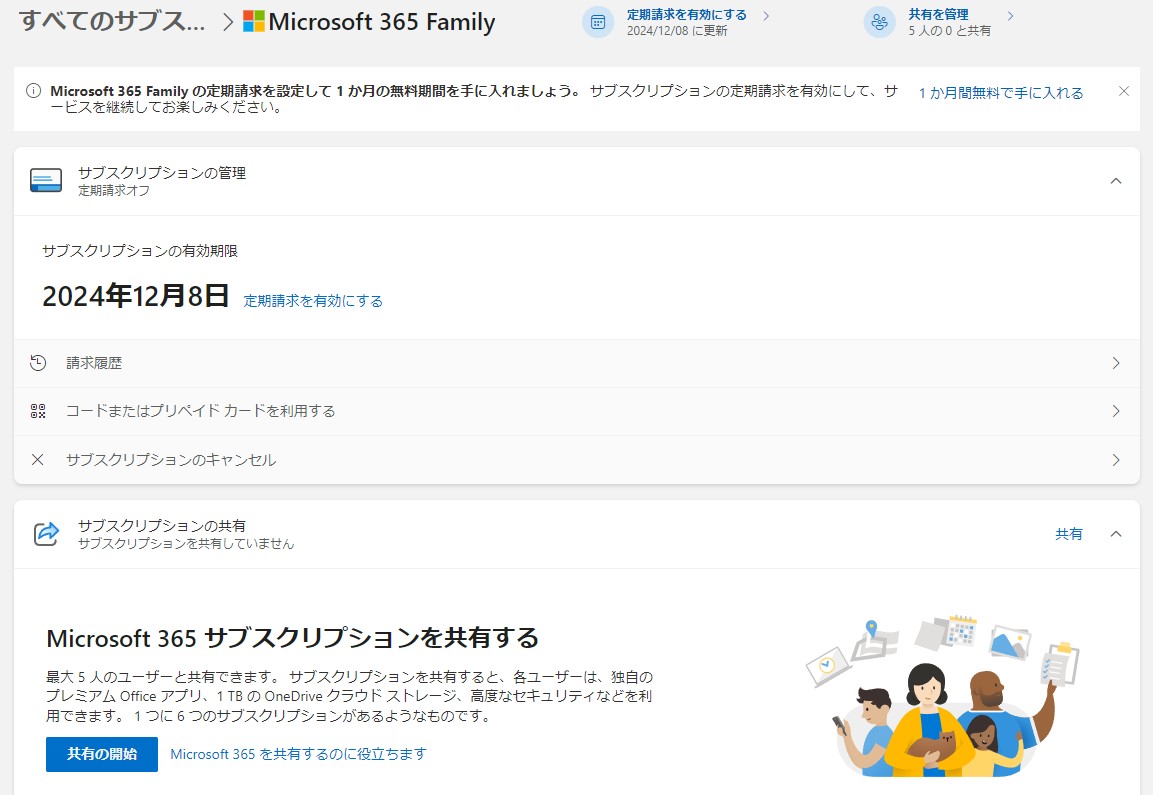Open the すべてのサブス... breadcrumb
Screen dimensions: 1153x795
tap(112, 22)
